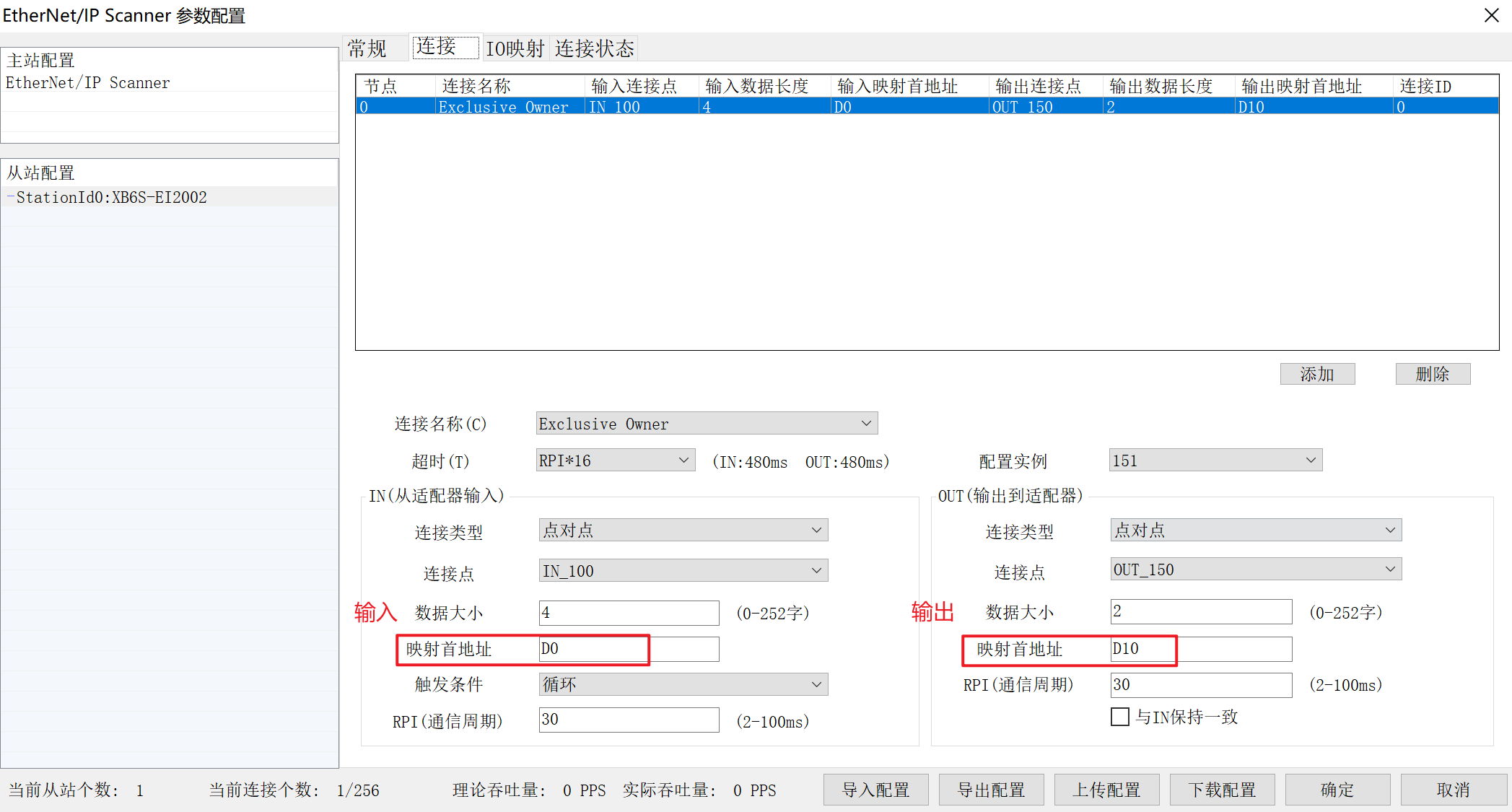Image resolution: width=1512 pixels, height=812 pixels.
Task: Confirm with the 确定 button
Action: coord(1337,790)
